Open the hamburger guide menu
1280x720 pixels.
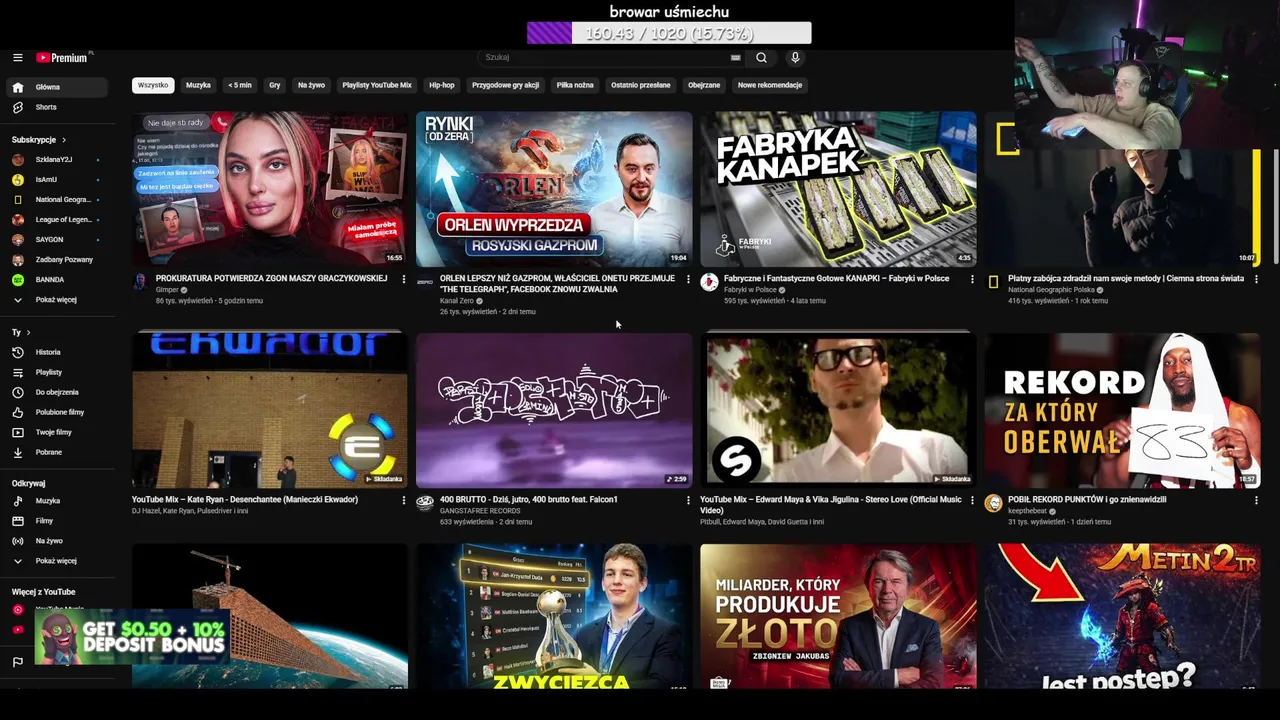(17, 58)
